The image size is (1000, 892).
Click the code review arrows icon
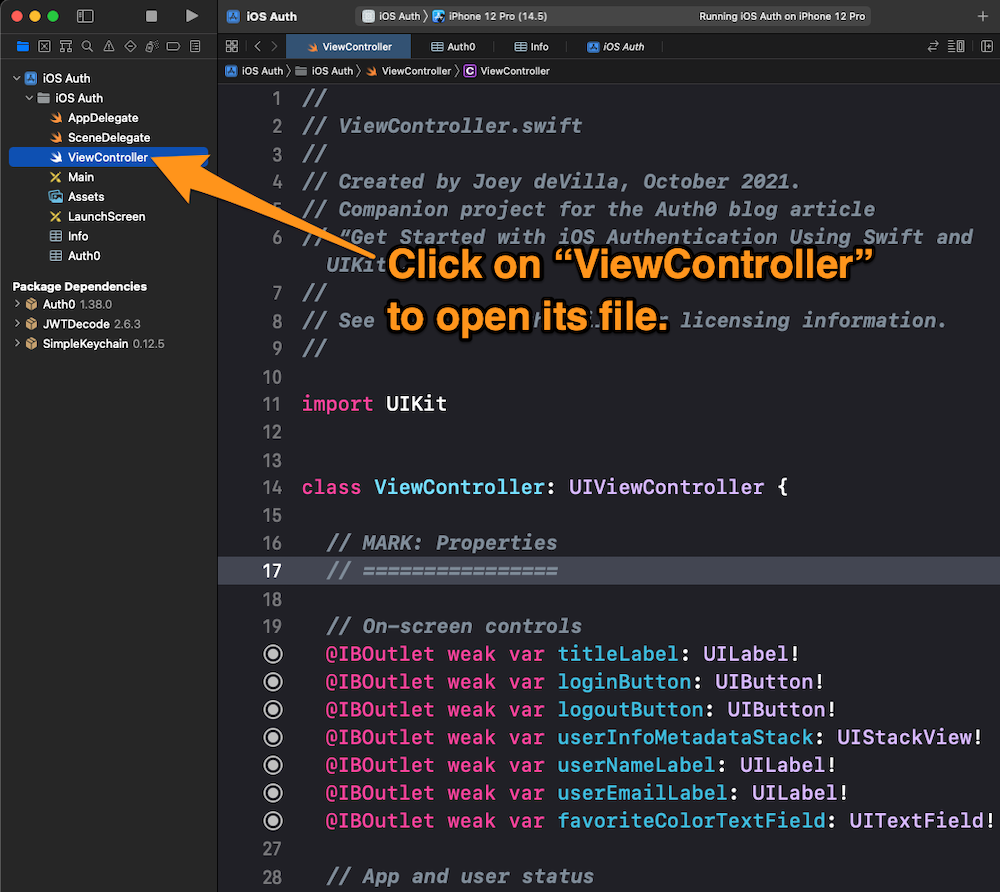(932, 46)
